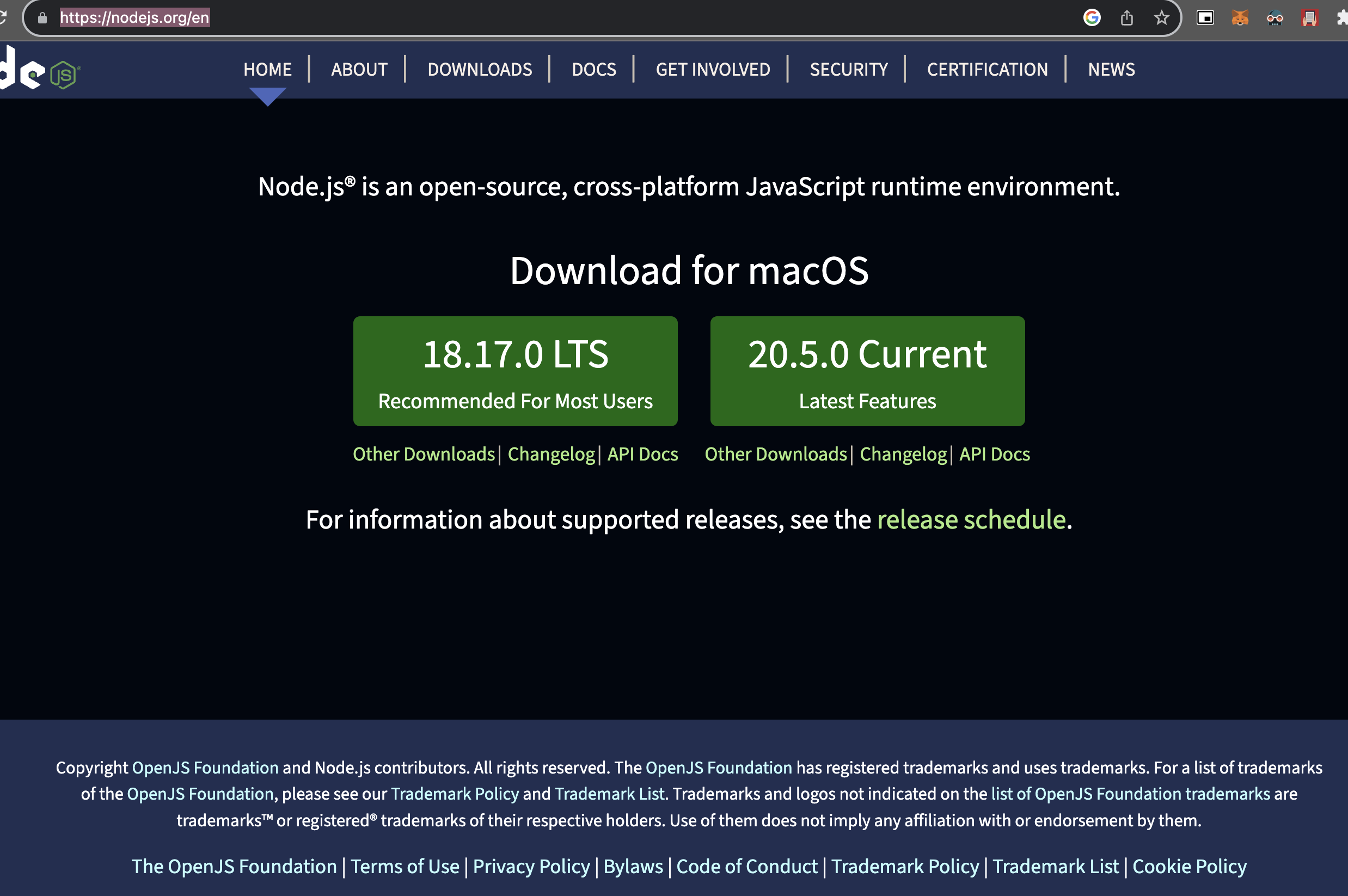Screen dimensions: 1348x896
Task: Open Terms of Use
Action: (x=405, y=867)
